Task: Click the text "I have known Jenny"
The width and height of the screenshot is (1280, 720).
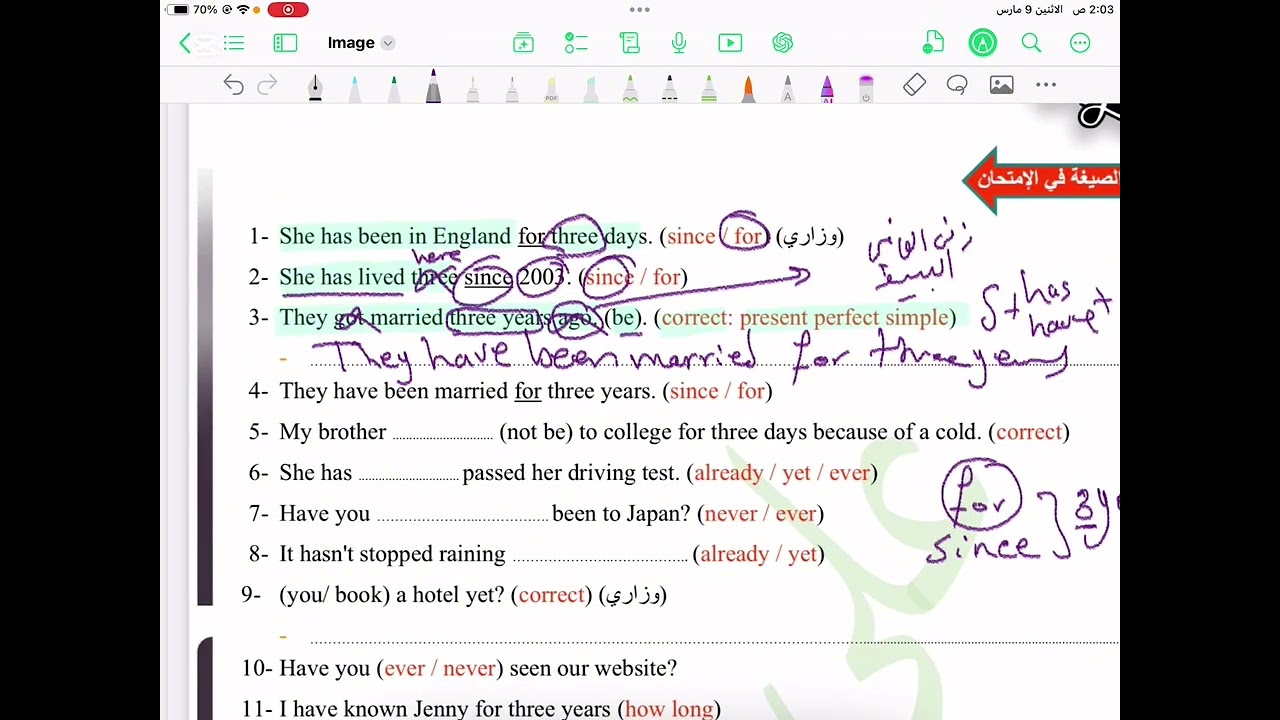Action: (x=374, y=709)
